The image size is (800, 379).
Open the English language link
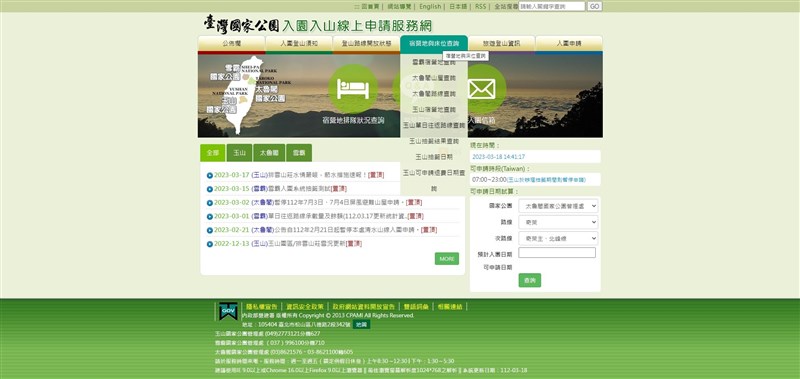pyautogui.click(x=430, y=7)
